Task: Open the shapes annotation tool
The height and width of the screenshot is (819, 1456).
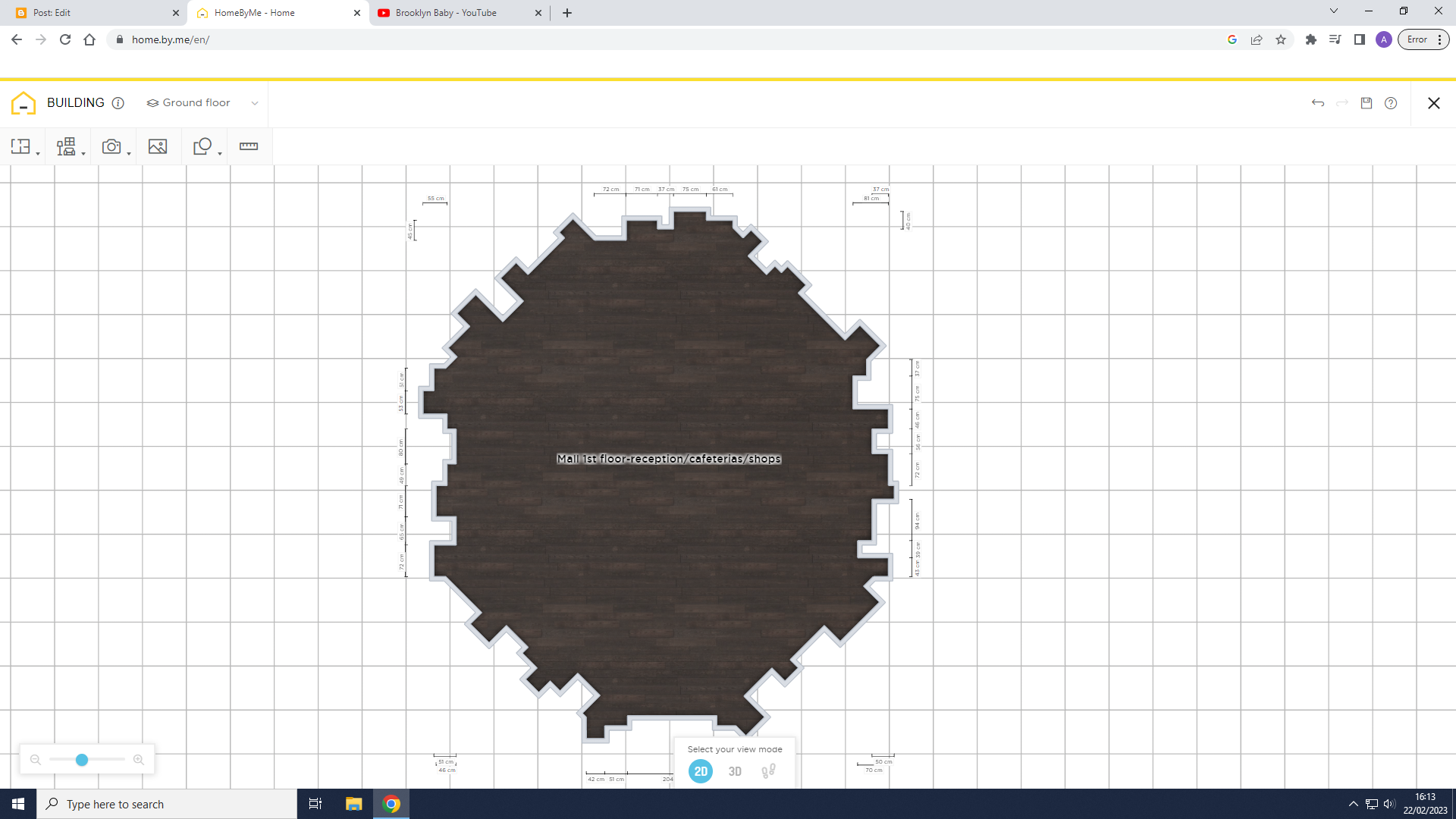Action: [x=202, y=146]
